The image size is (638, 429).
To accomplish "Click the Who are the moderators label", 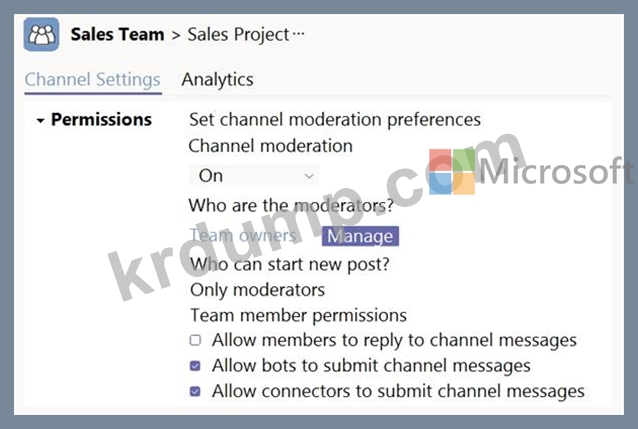I will click(291, 205).
